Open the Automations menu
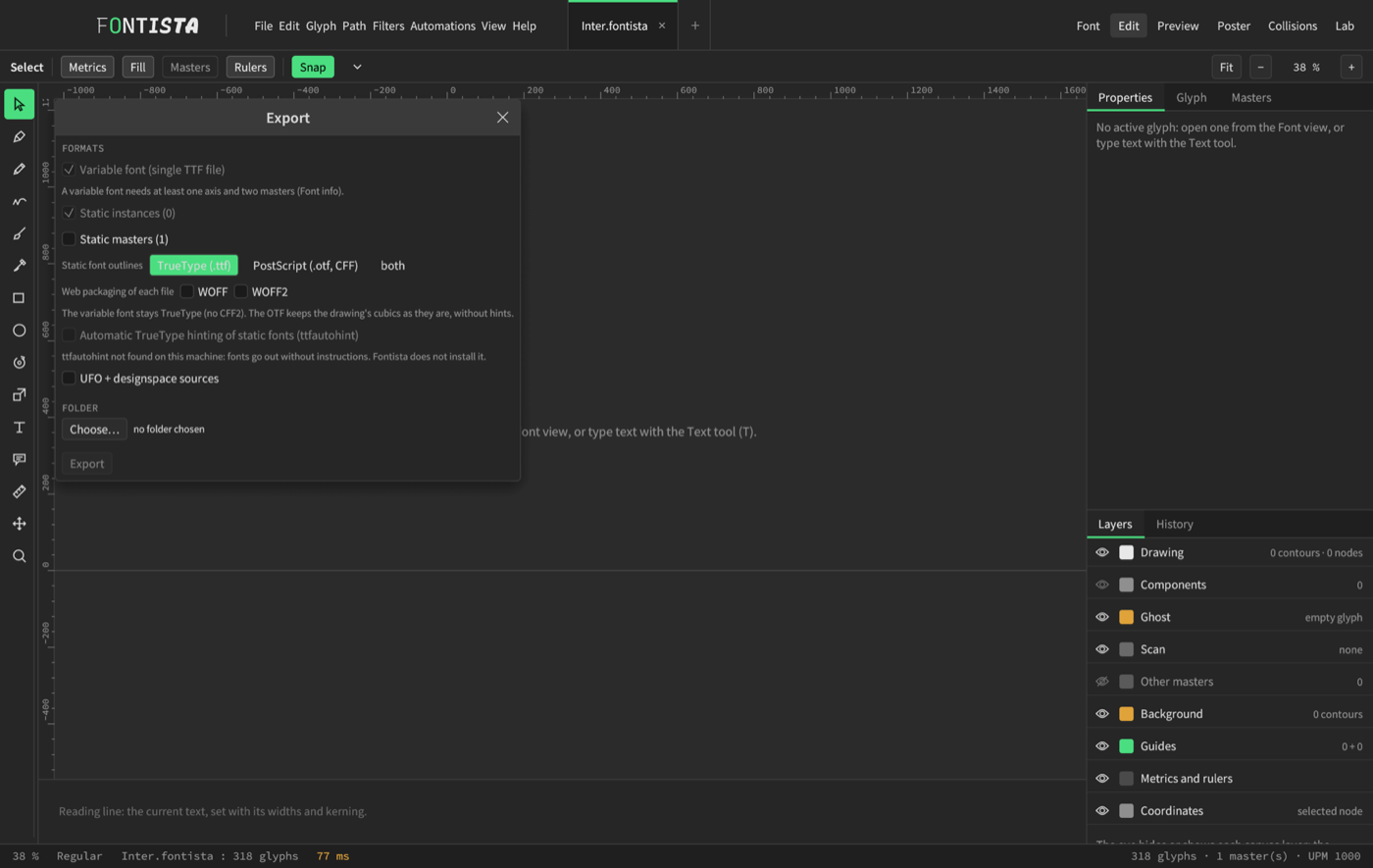This screenshot has width=1373, height=868. (x=442, y=26)
